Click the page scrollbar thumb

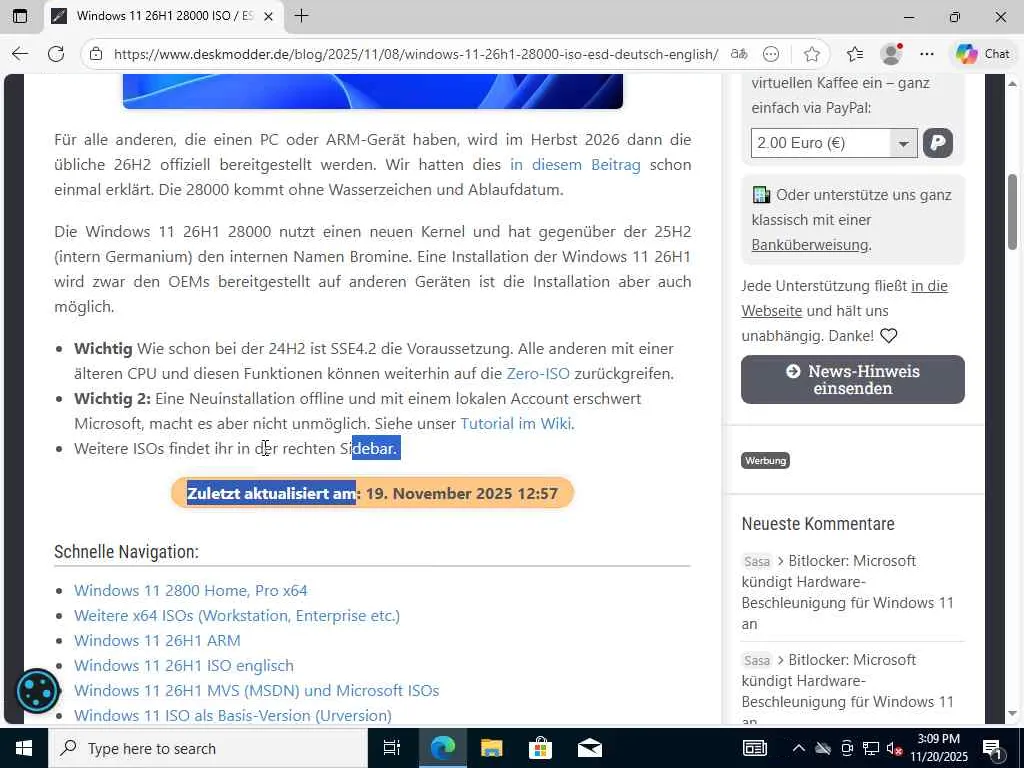click(1012, 212)
